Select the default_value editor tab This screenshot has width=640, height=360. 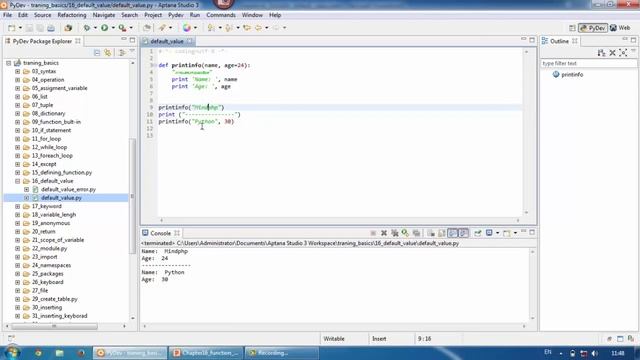point(167,41)
